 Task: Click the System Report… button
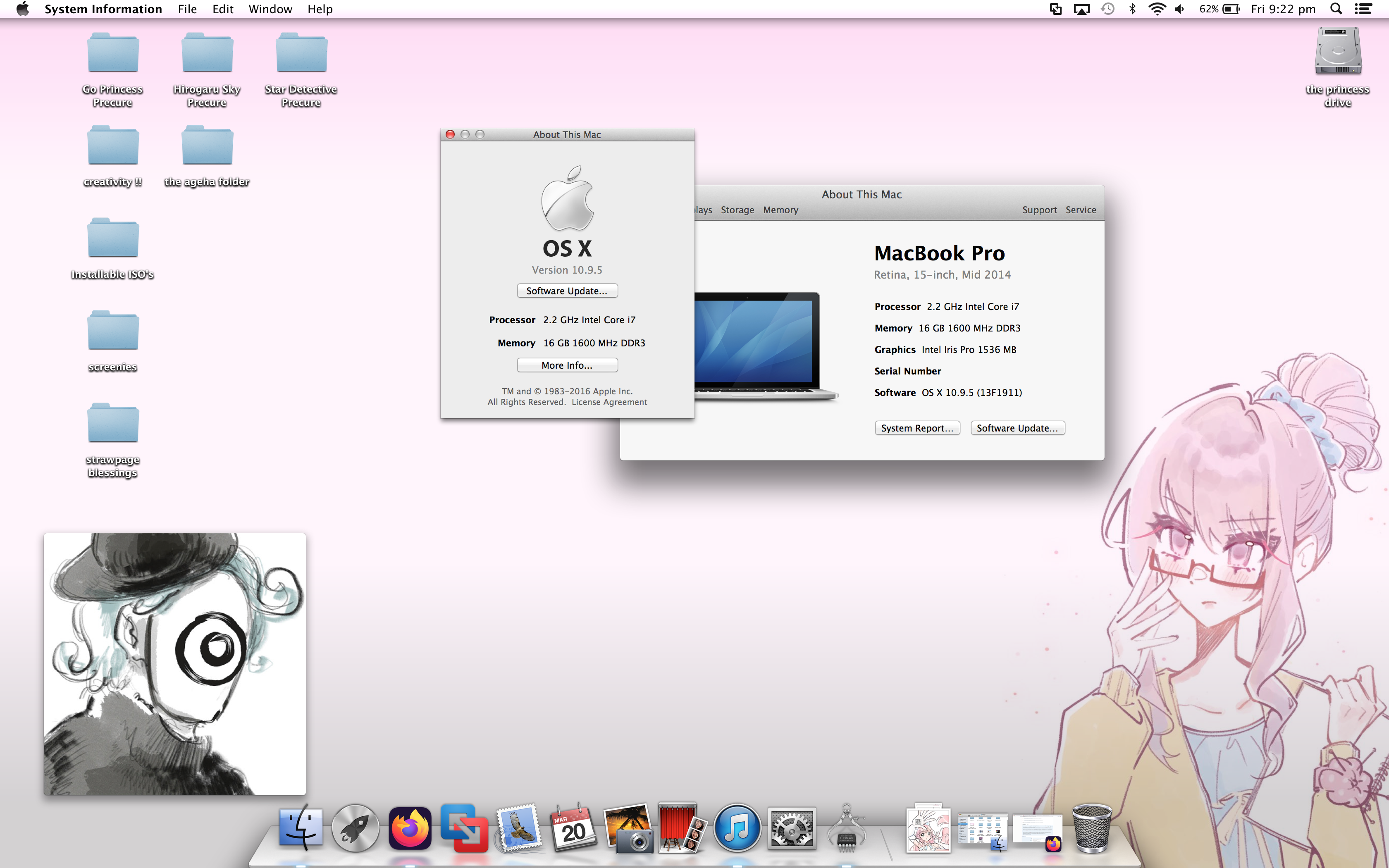coord(917,428)
